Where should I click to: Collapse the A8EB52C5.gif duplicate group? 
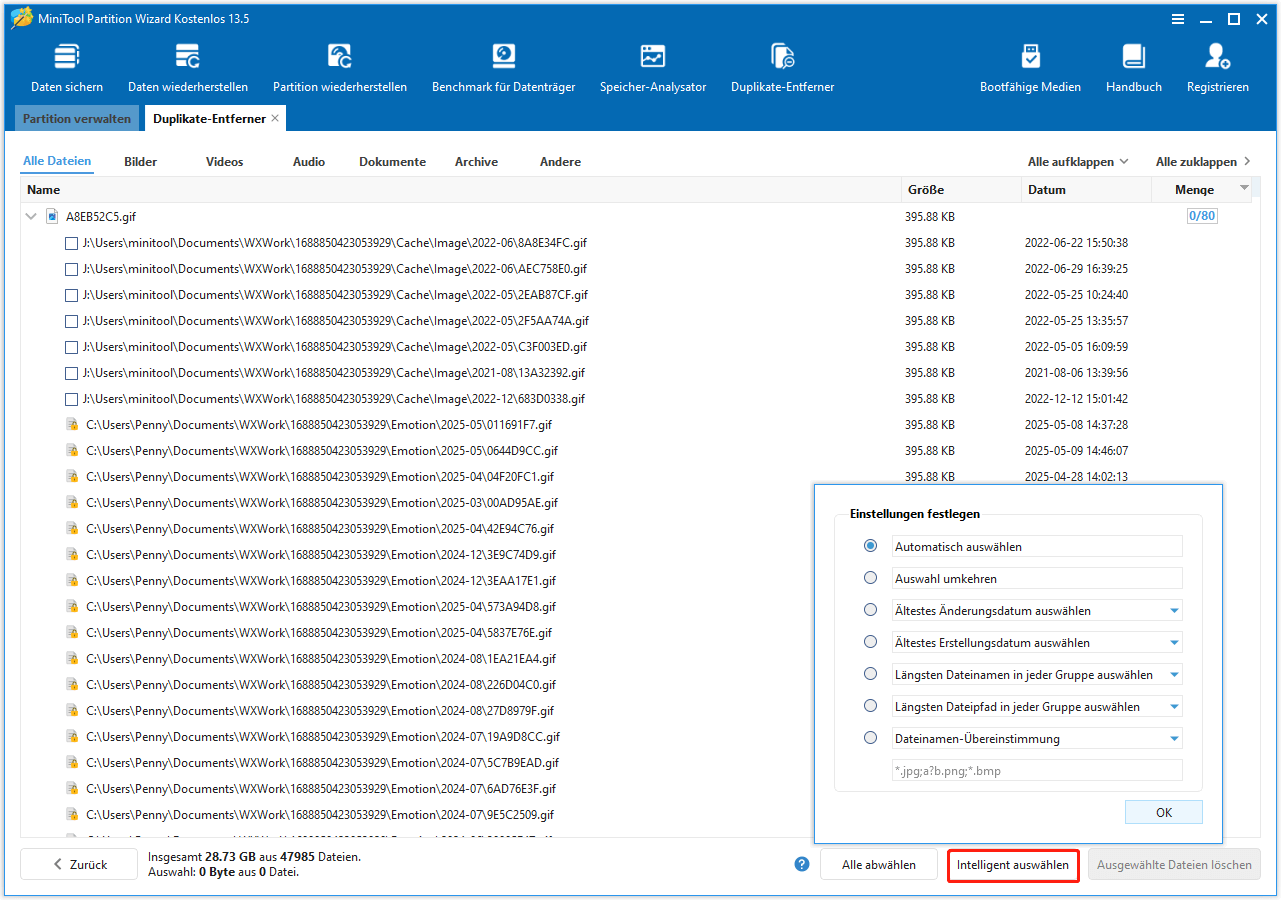(31, 215)
